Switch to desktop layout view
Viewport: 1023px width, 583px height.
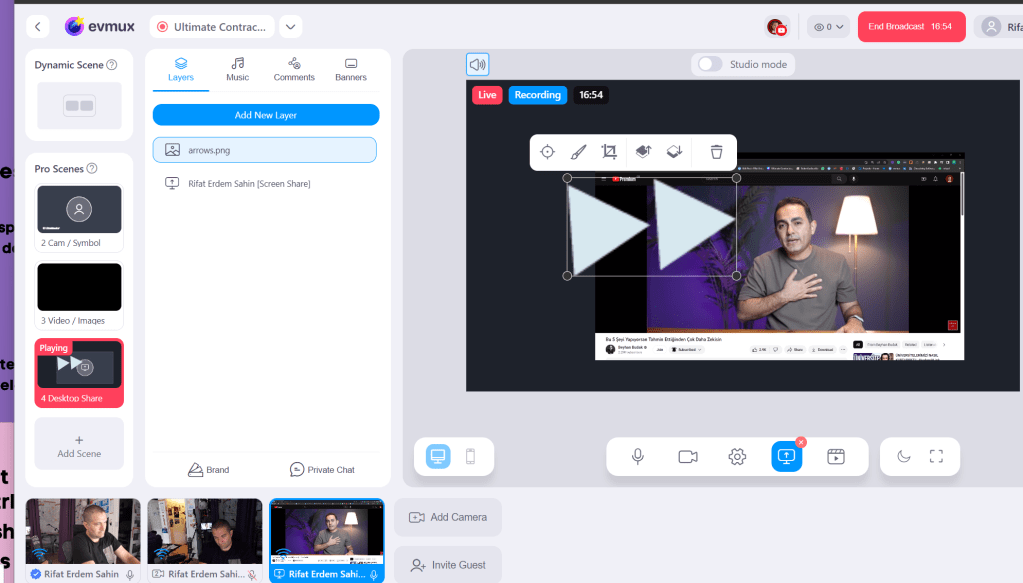click(x=438, y=456)
